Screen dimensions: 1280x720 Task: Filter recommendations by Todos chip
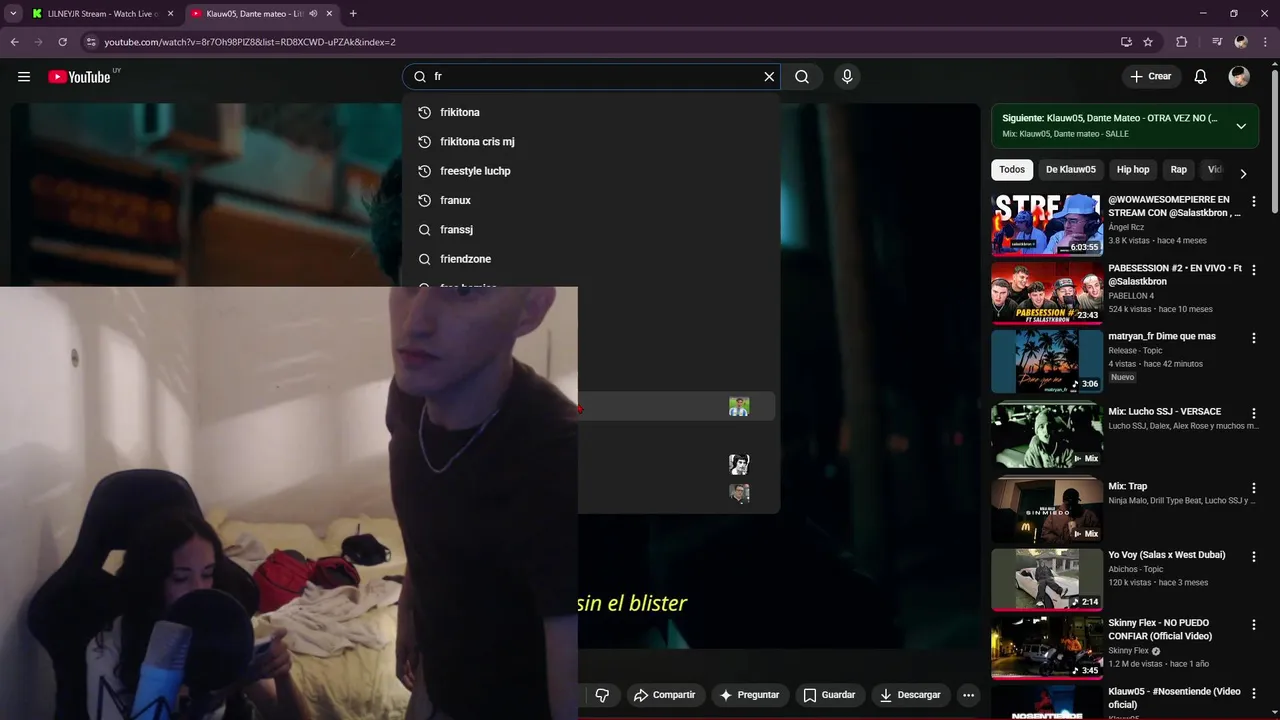point(1012,170)
